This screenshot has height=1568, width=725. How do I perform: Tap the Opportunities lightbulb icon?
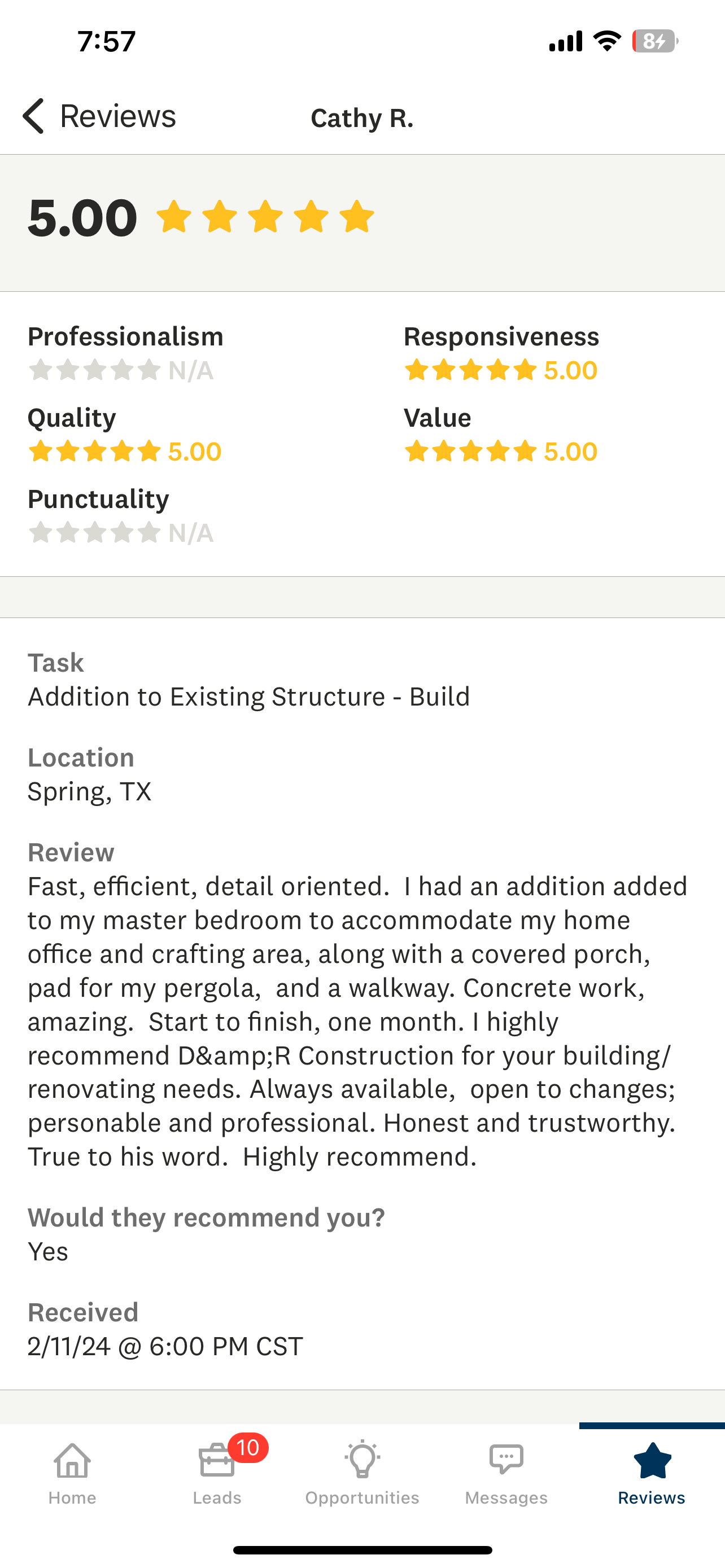(x=362, y=1459)
